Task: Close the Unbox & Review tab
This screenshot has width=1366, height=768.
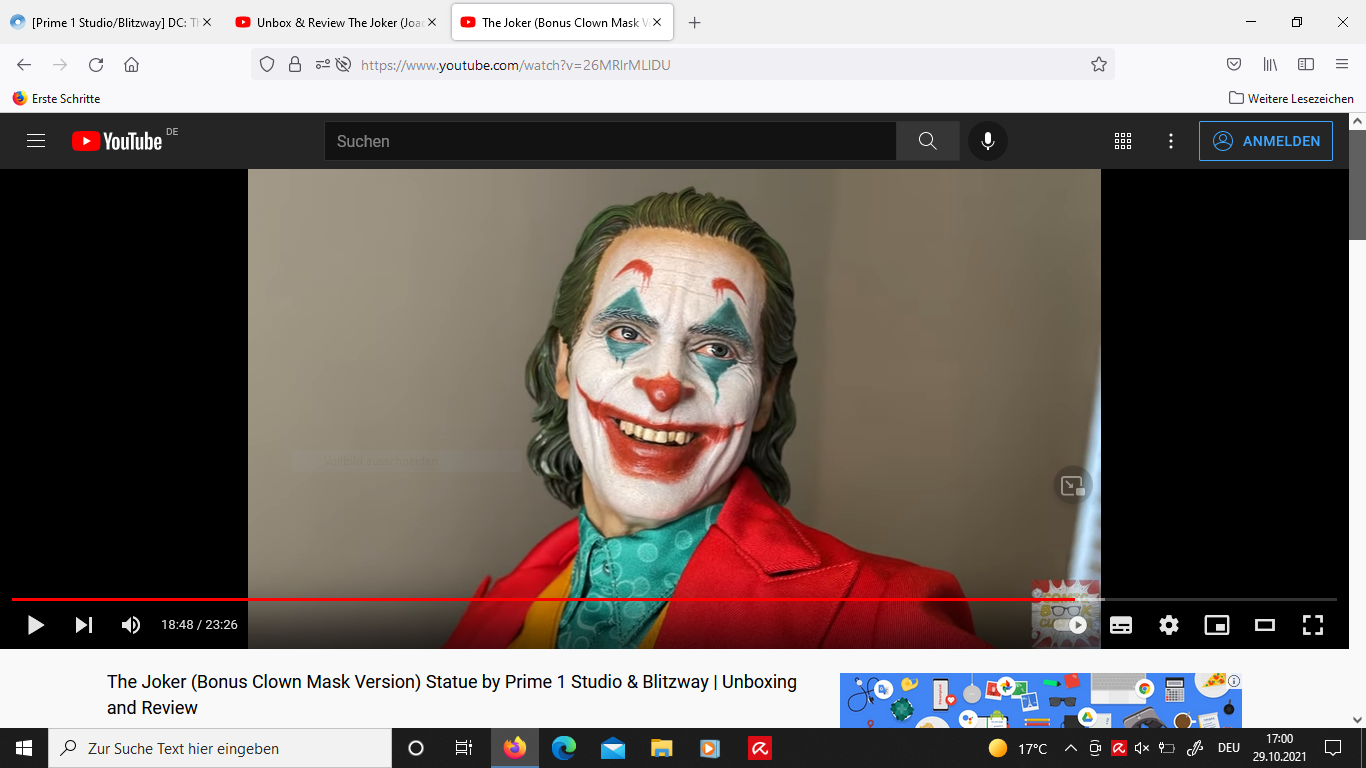Action: click(432, 22)
